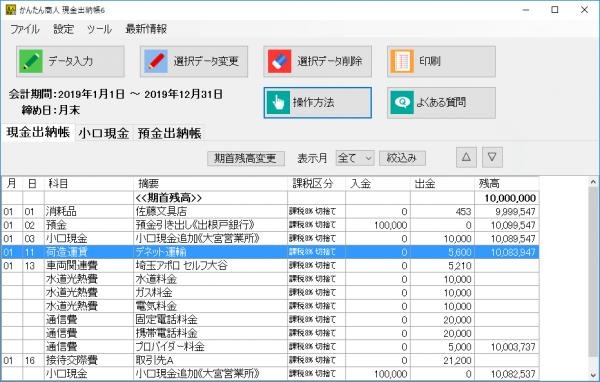Click the scrollbar down arrow of the ledger
Viewport: 600px width, 382px height.
(593, 375)
